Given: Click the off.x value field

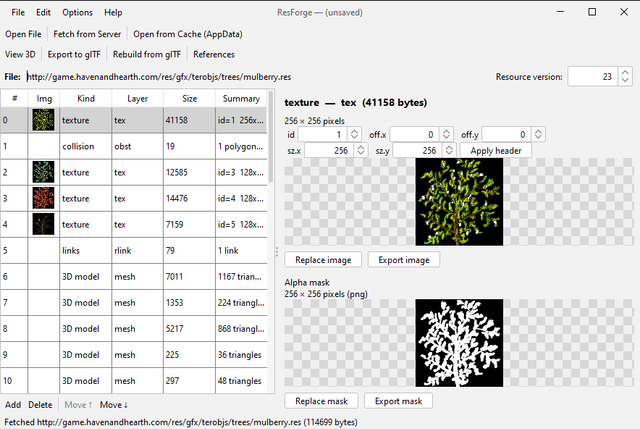Looking at the screenshot, I should pyautogui.click(x=415, y=134).
